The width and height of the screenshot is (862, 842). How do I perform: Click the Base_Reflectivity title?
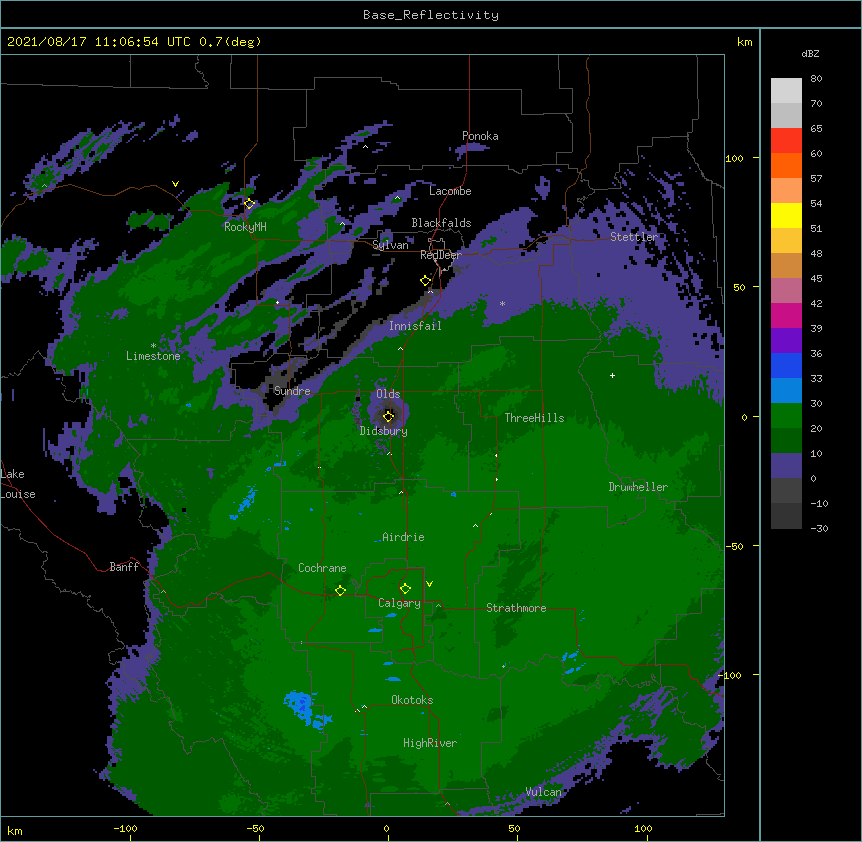pos(431,15)
